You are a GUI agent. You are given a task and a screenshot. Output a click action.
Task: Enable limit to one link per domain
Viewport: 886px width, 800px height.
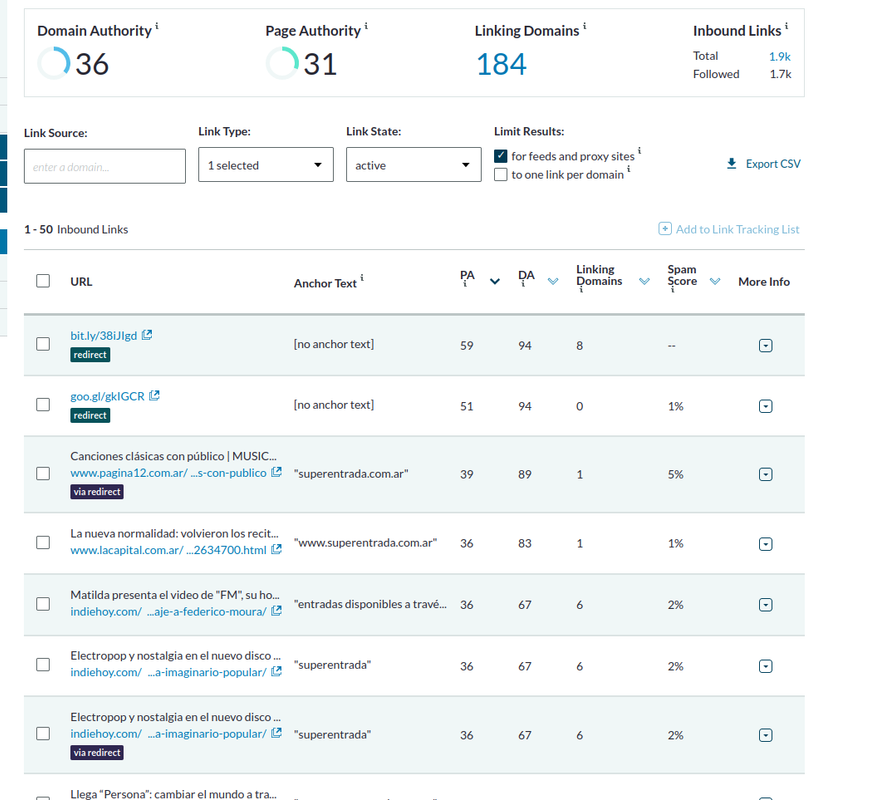click(501, 175)
